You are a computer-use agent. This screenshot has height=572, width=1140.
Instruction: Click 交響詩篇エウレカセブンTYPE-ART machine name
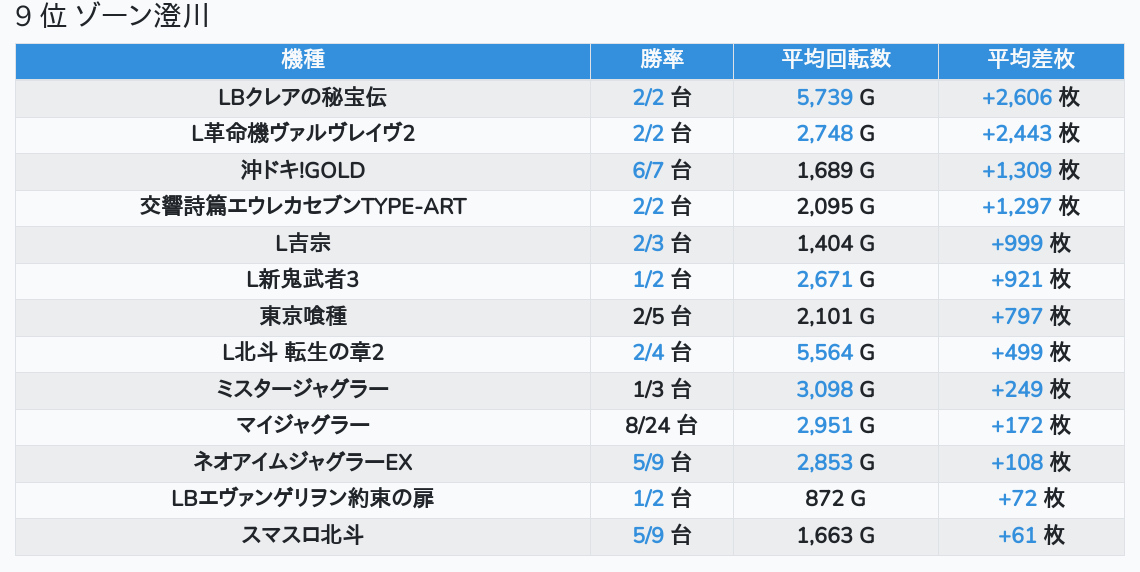click(x=302, y=207)
